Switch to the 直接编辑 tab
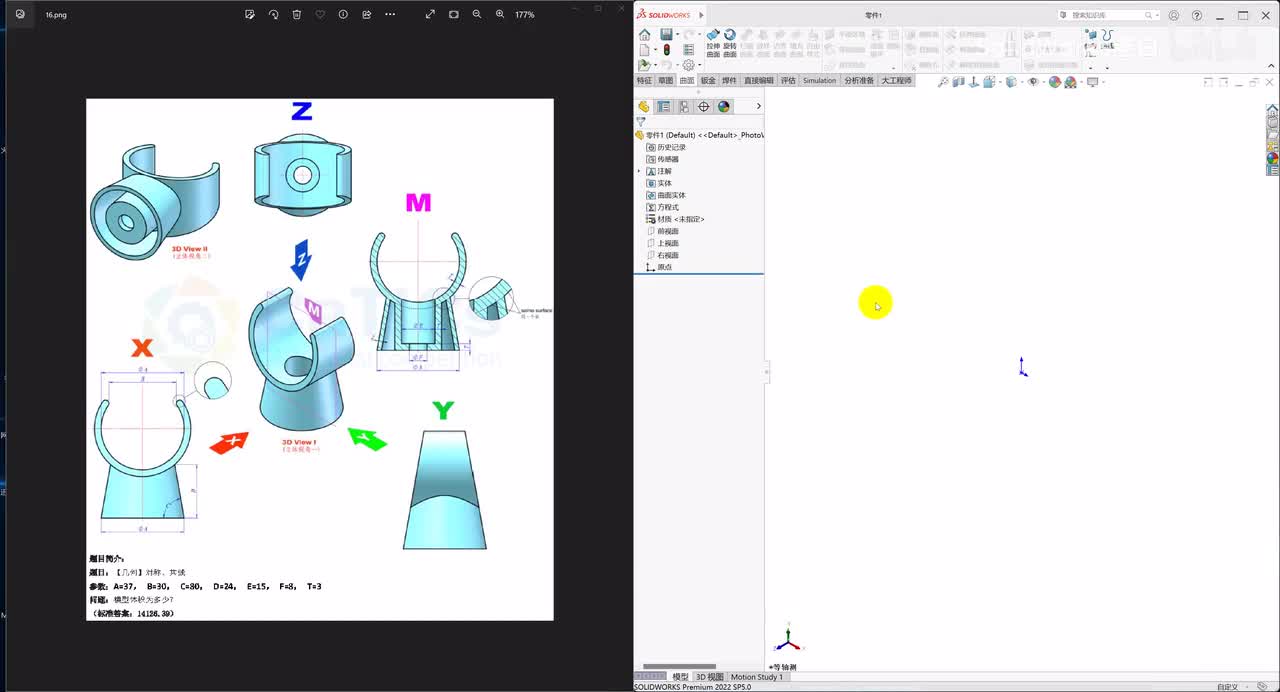This screenshot has width=1280, height=692. pos(758,81)
